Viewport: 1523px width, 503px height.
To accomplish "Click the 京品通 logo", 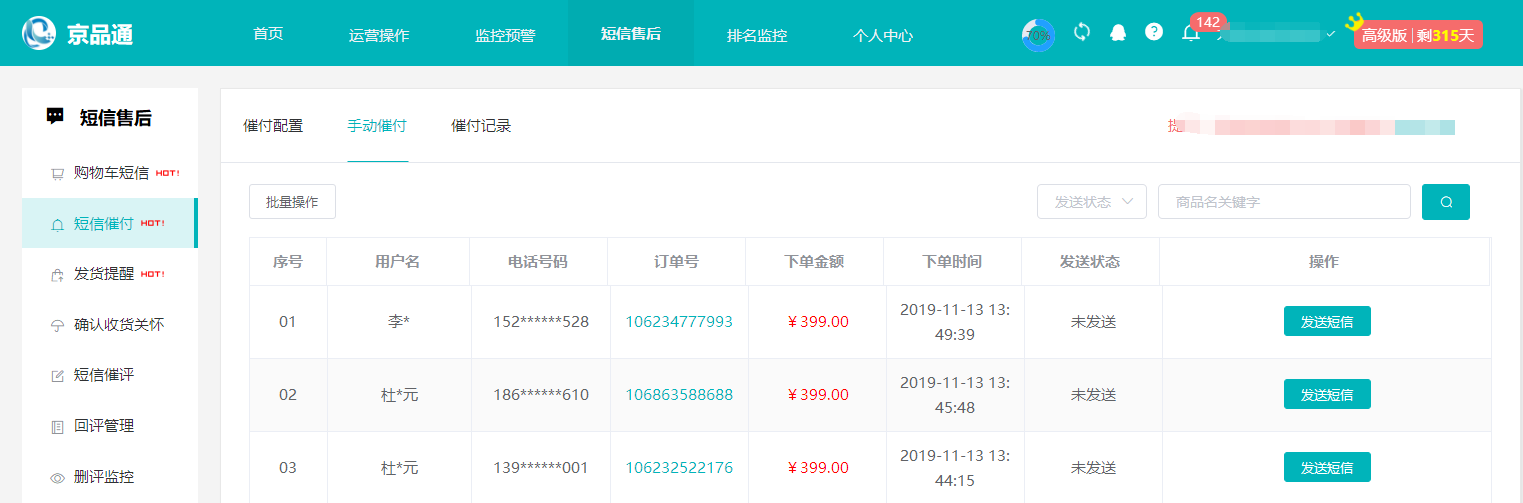I will click(78, 34).
